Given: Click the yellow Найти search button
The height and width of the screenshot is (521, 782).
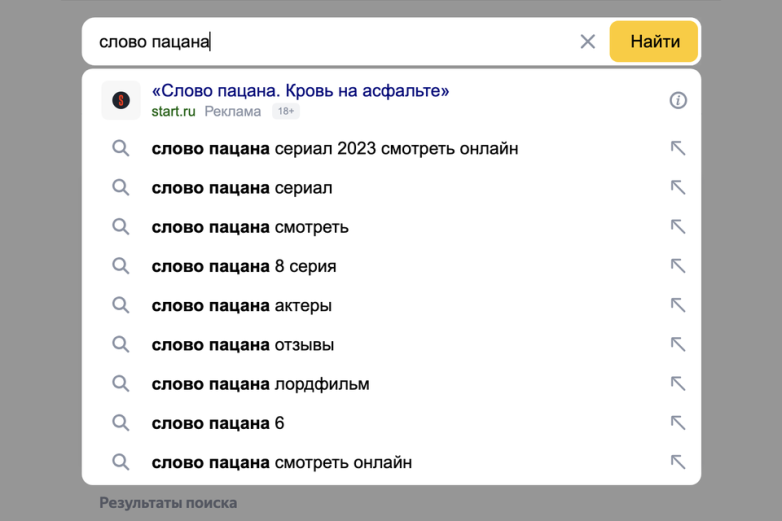Looking at the screenshot, I should pyautogui.click(x=654, y=42).
